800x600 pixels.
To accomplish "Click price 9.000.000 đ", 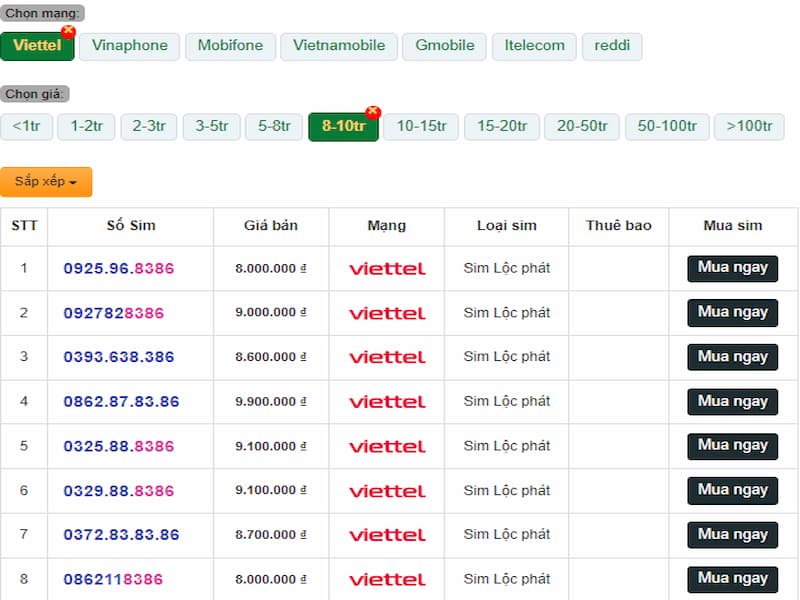I will click(271, 313).
